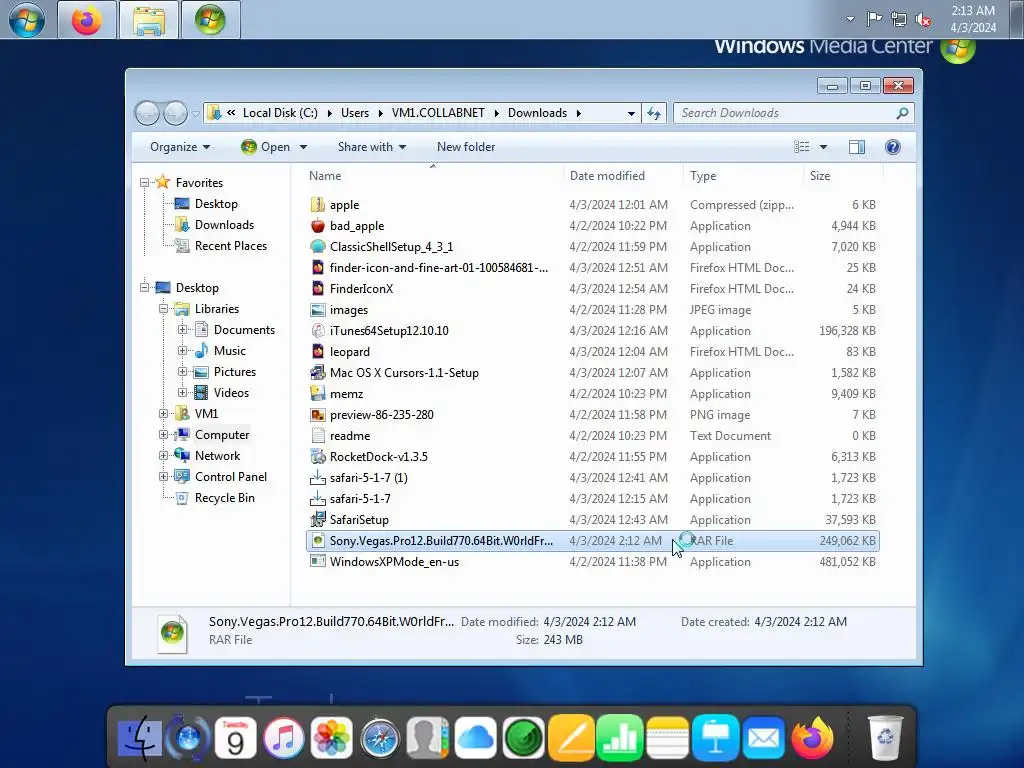
Task: Expand the Computer tree node
Action: tap(163, 435)
